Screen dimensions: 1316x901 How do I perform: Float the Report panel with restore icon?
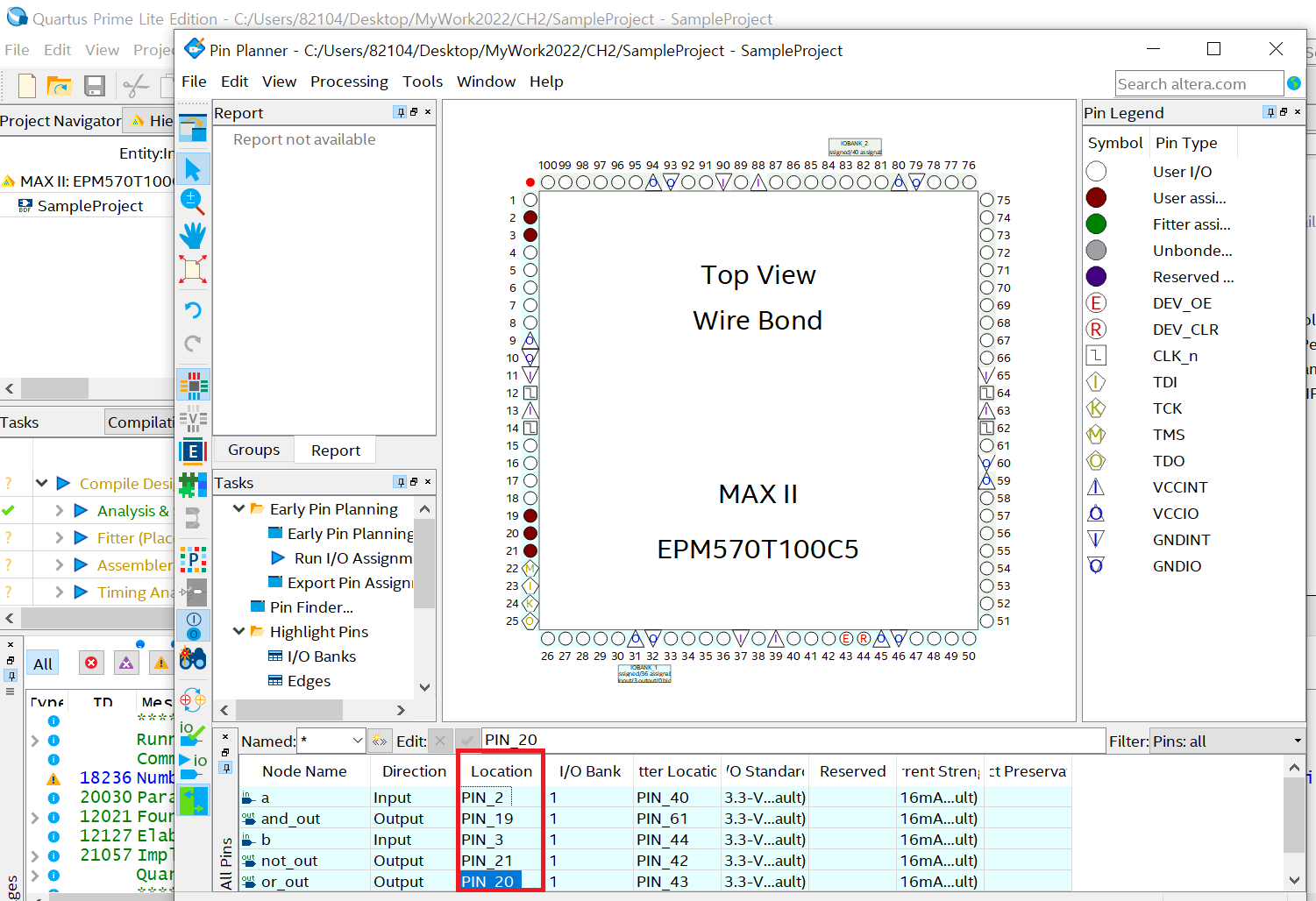tap(414, 112)
